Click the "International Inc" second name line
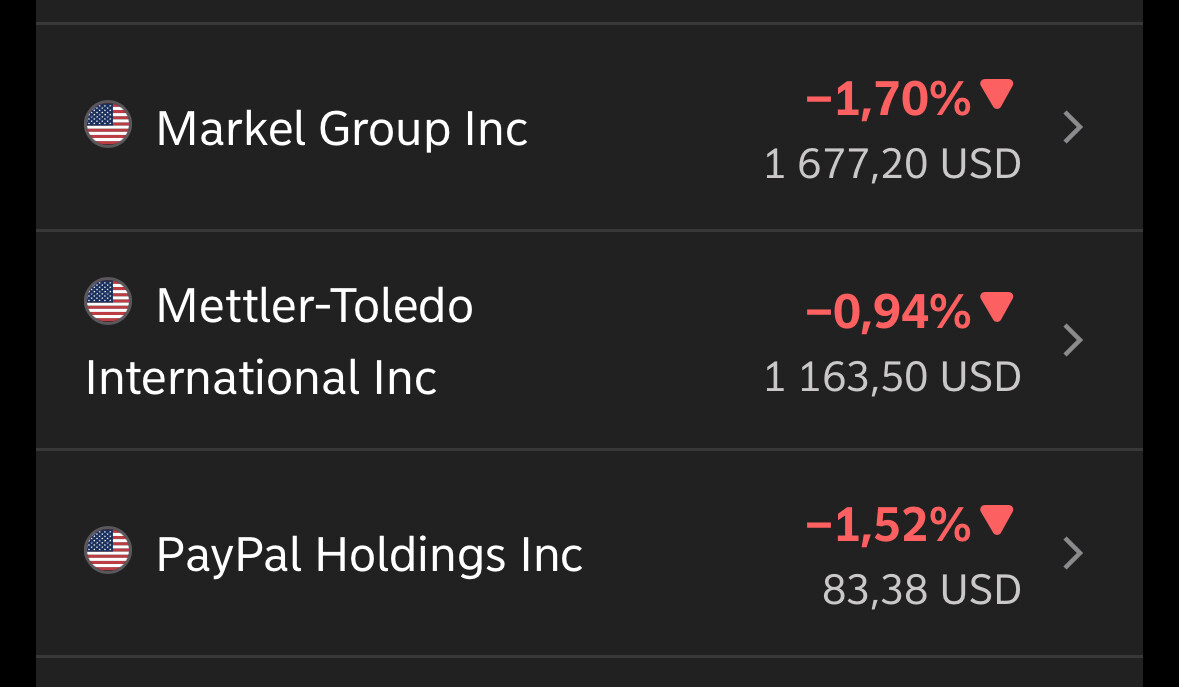Screen dimensions: 1179x687 pos(261,378)
